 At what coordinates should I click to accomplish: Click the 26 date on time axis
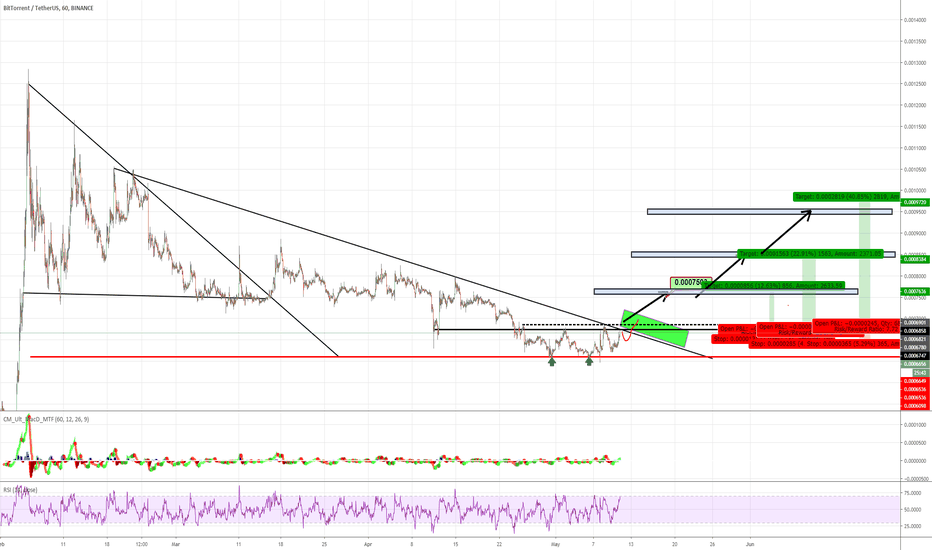(x=712, y=543)
